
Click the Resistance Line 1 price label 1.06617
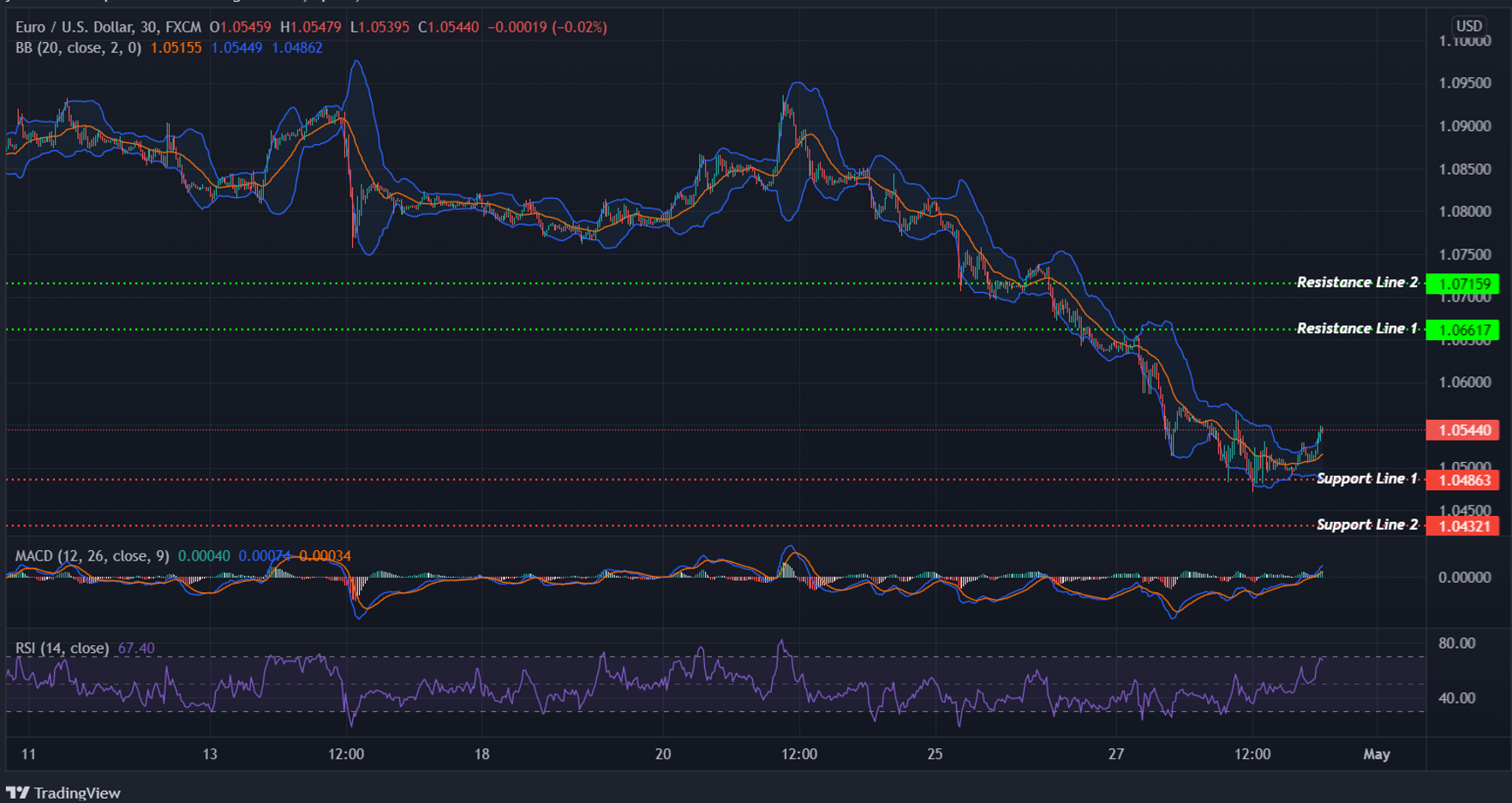pos(1461,329)
